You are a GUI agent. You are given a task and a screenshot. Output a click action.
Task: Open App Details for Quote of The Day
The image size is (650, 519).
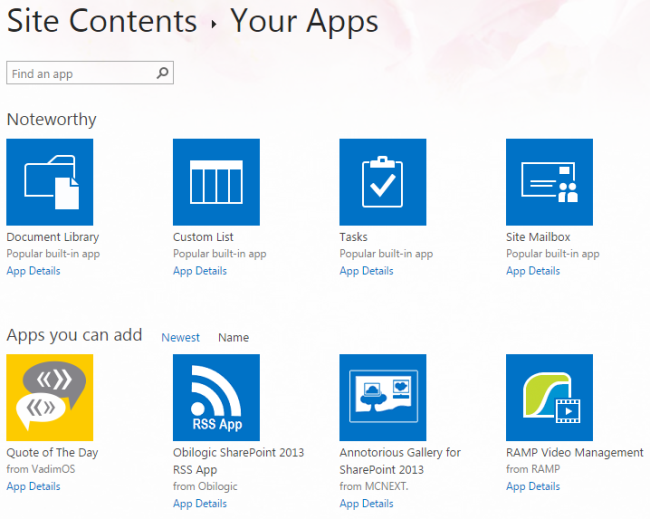coord(33,487)
